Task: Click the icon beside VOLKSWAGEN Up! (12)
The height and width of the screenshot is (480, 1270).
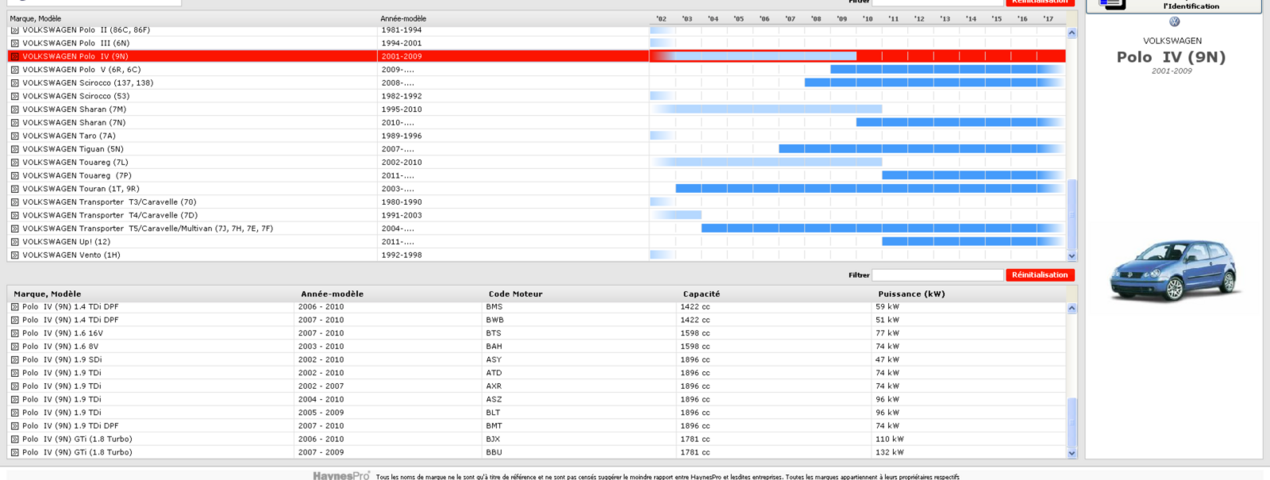Action: point(15,241)
